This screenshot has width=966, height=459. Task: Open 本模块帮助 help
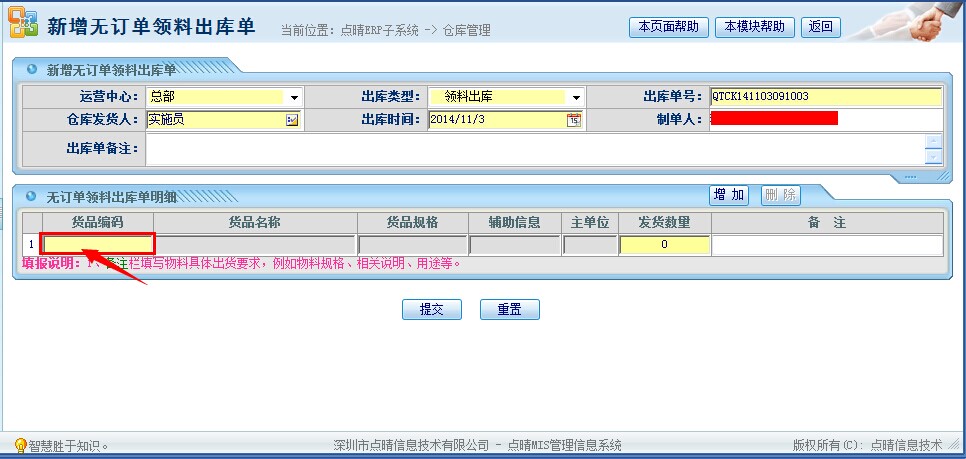[755, 27]
